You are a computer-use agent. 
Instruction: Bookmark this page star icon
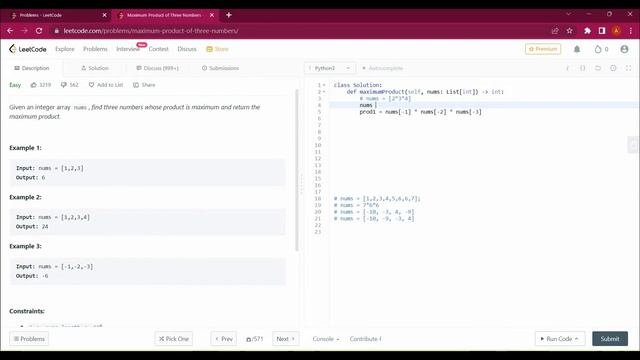point(569,31)
